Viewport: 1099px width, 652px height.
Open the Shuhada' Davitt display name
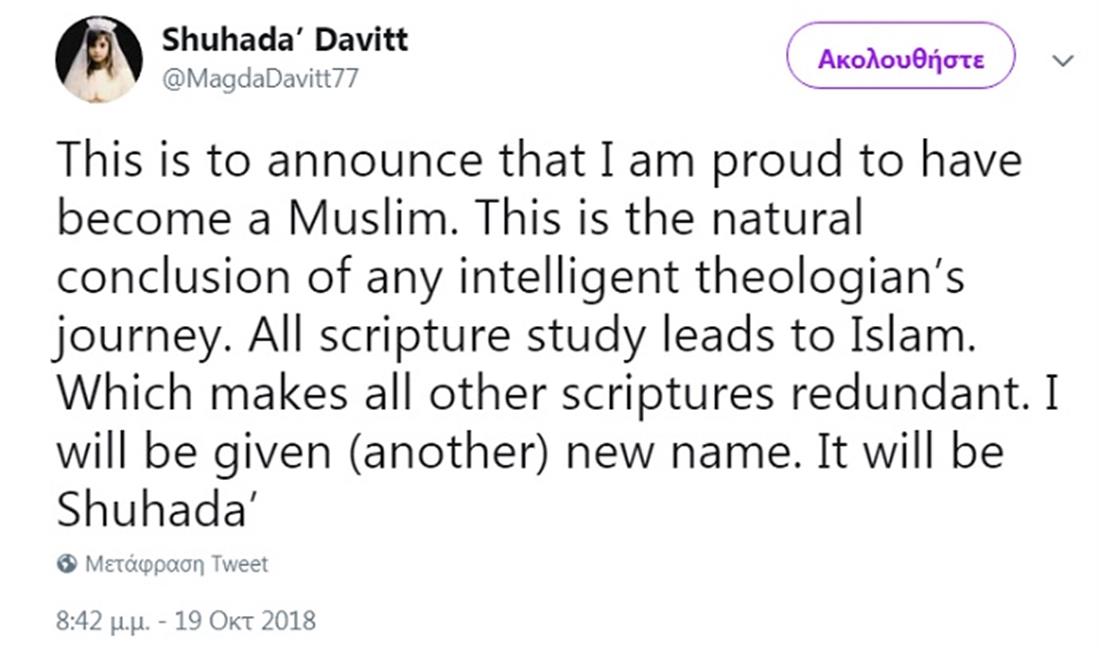click(x=284, y=41)
